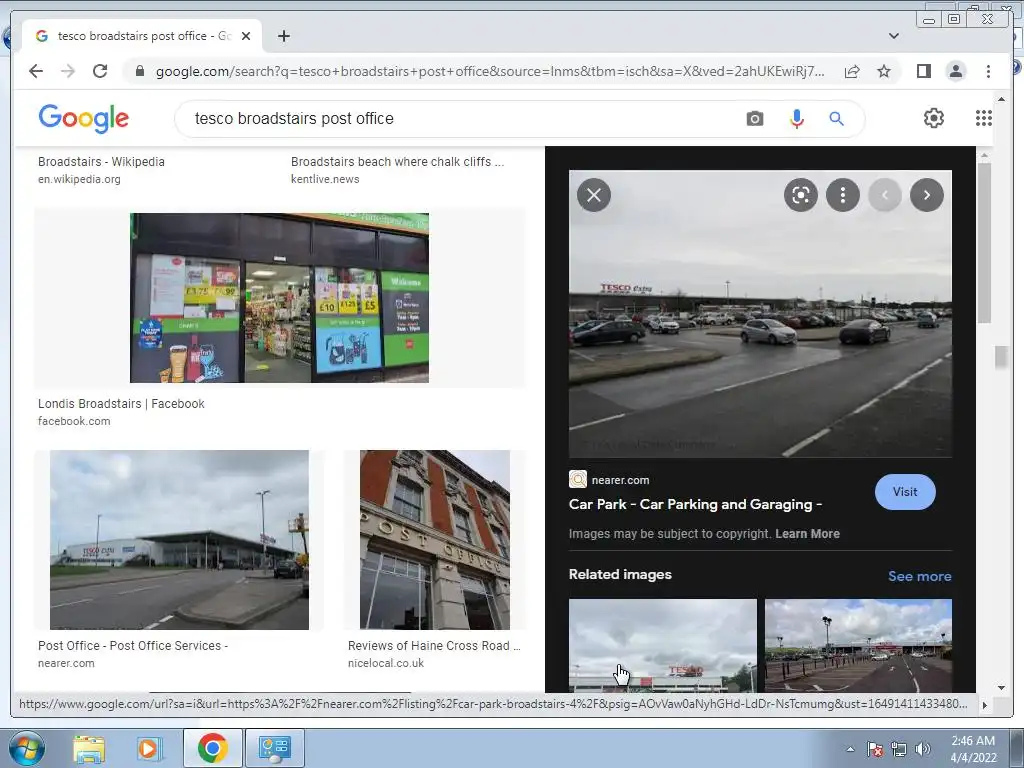
Task: Open the Google apps grid
Action: click(x=984, y=118)
